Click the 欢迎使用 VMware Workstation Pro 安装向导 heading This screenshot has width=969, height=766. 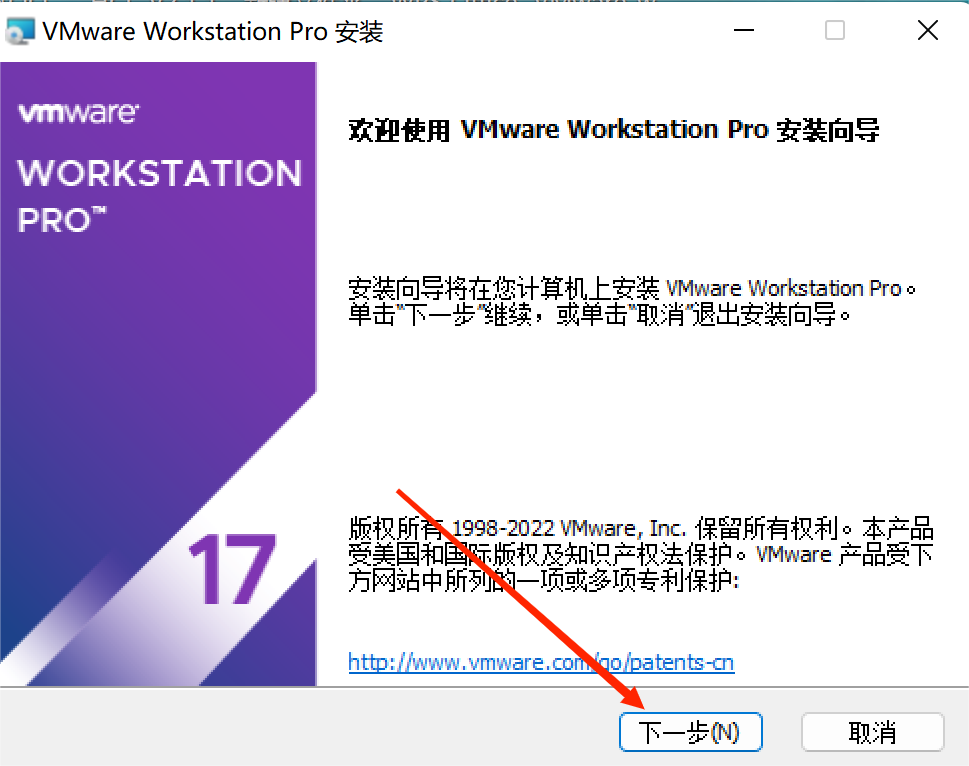tap(614, 130)
